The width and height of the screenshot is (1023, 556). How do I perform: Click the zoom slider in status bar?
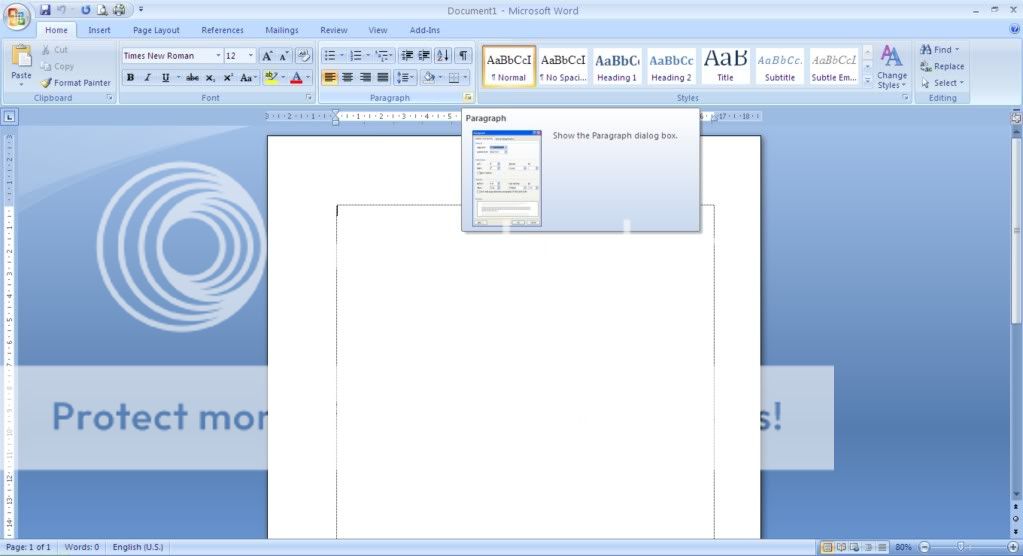click(x=960, y=547)
